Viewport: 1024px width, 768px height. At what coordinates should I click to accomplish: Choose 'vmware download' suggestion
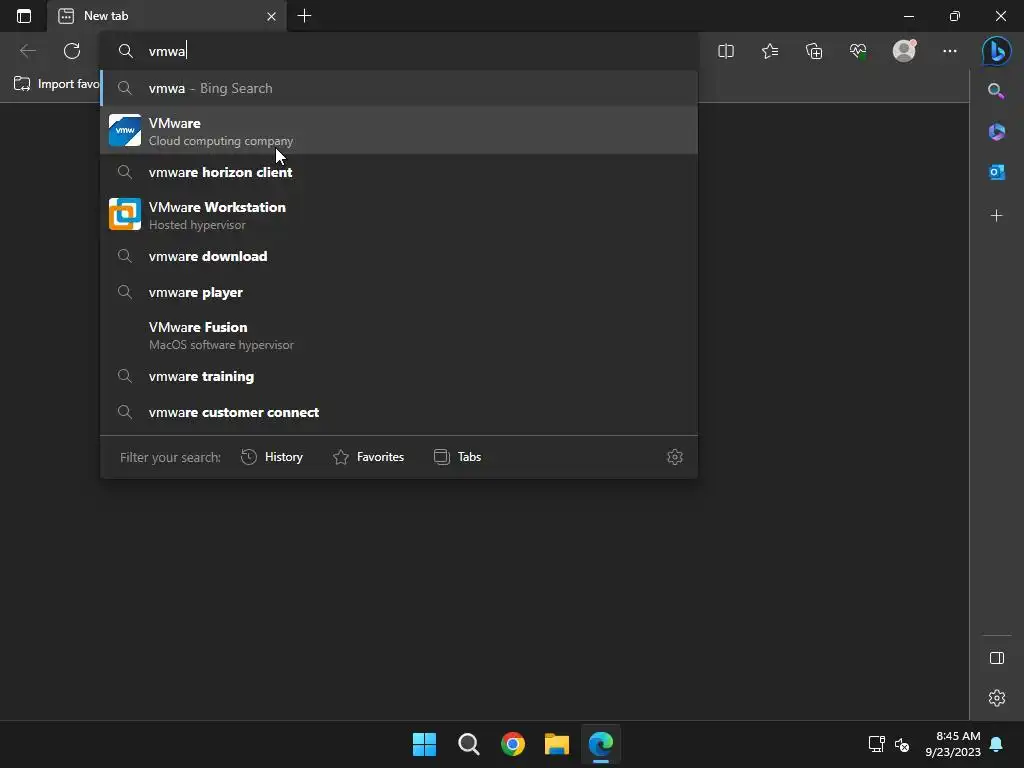[399, 256]
